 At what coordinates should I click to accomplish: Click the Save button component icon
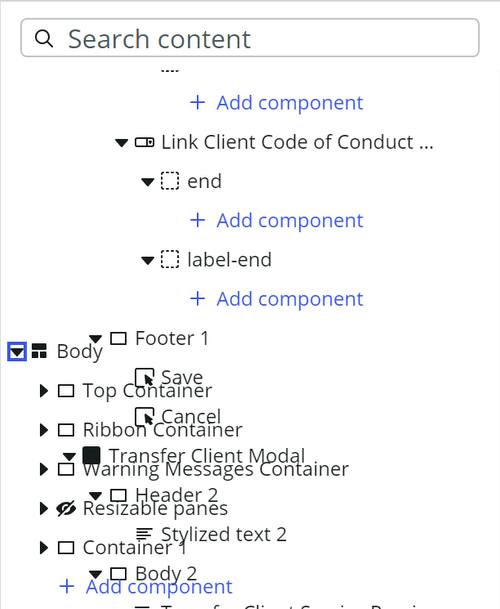pyautogui.click(x=145, y=377)
